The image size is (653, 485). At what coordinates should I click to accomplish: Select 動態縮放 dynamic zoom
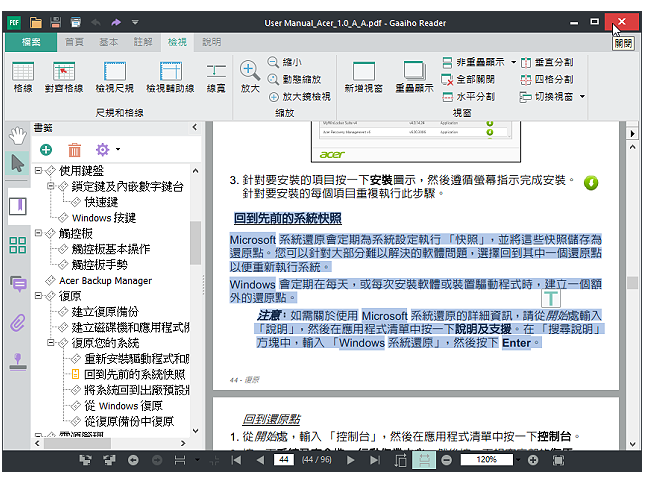(295, 80)
